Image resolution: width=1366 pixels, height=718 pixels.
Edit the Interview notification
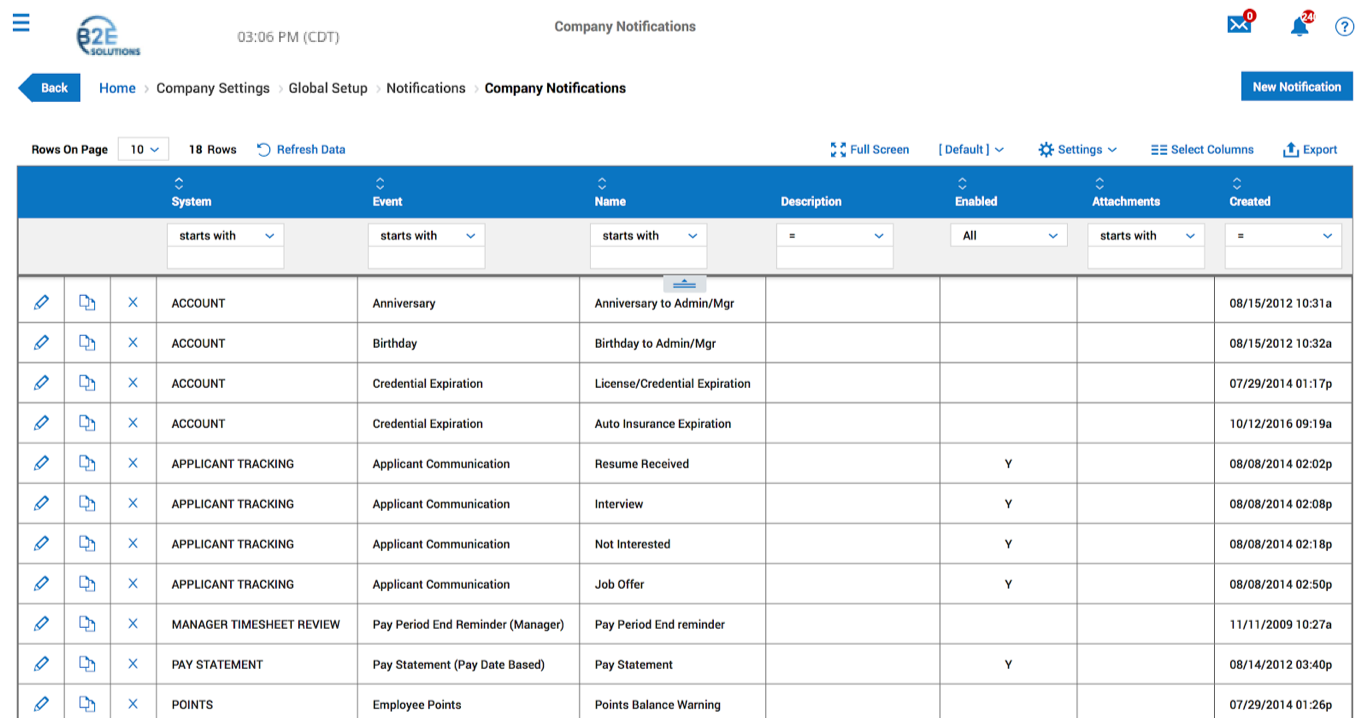41,503
